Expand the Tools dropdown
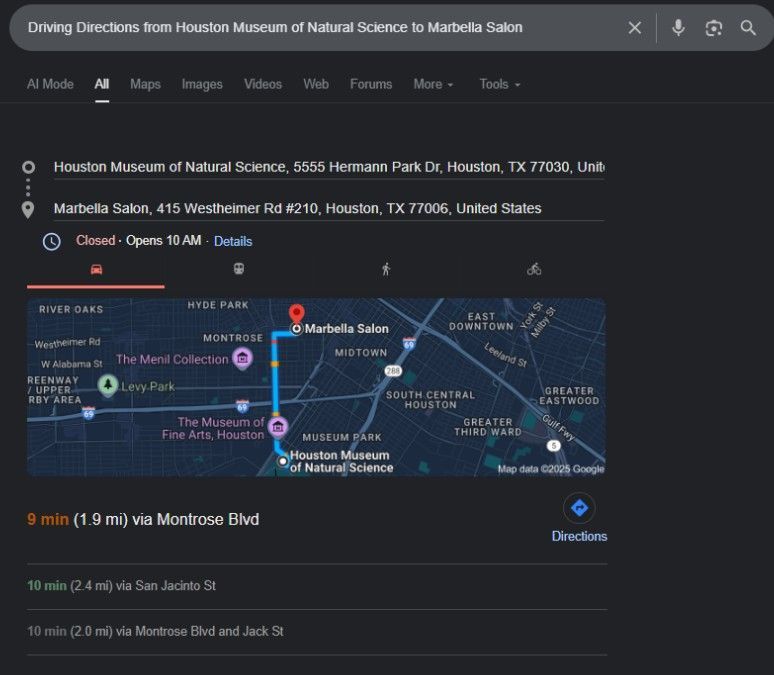774x675 pixels. [500, 84]
